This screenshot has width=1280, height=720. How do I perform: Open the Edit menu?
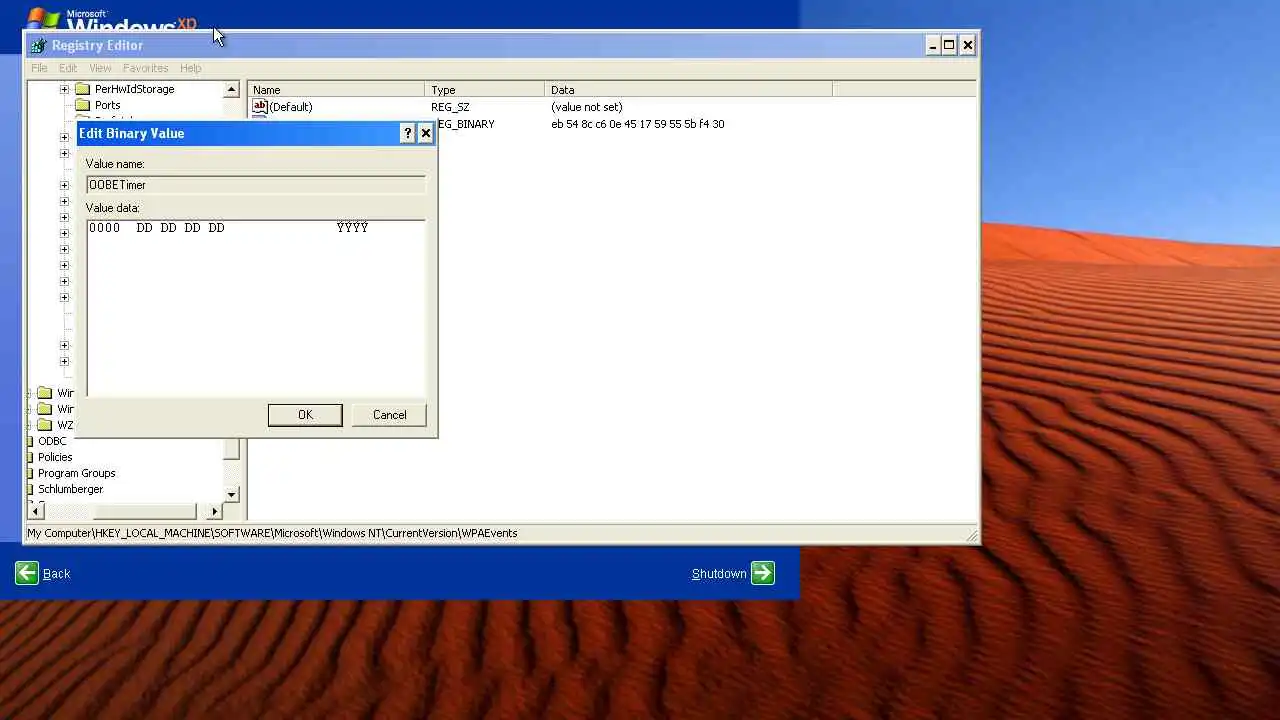[68, 68]
